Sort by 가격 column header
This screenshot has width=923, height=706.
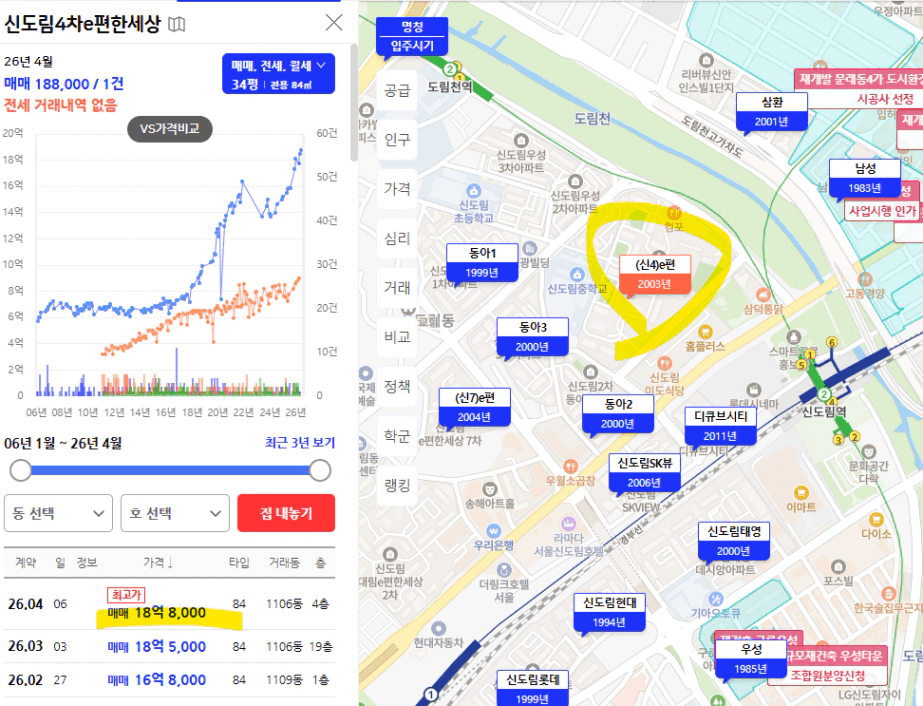[158, 563]
